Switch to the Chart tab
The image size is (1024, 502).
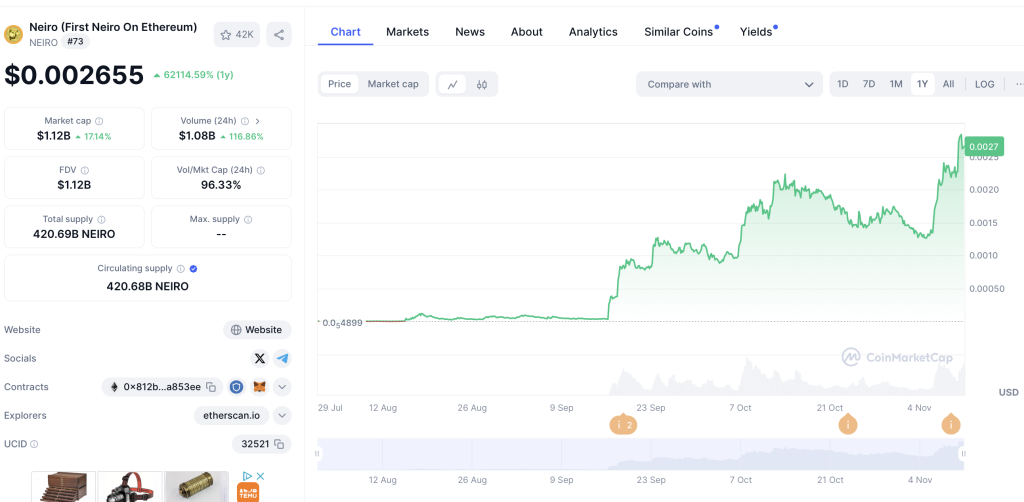pos(345,32)
